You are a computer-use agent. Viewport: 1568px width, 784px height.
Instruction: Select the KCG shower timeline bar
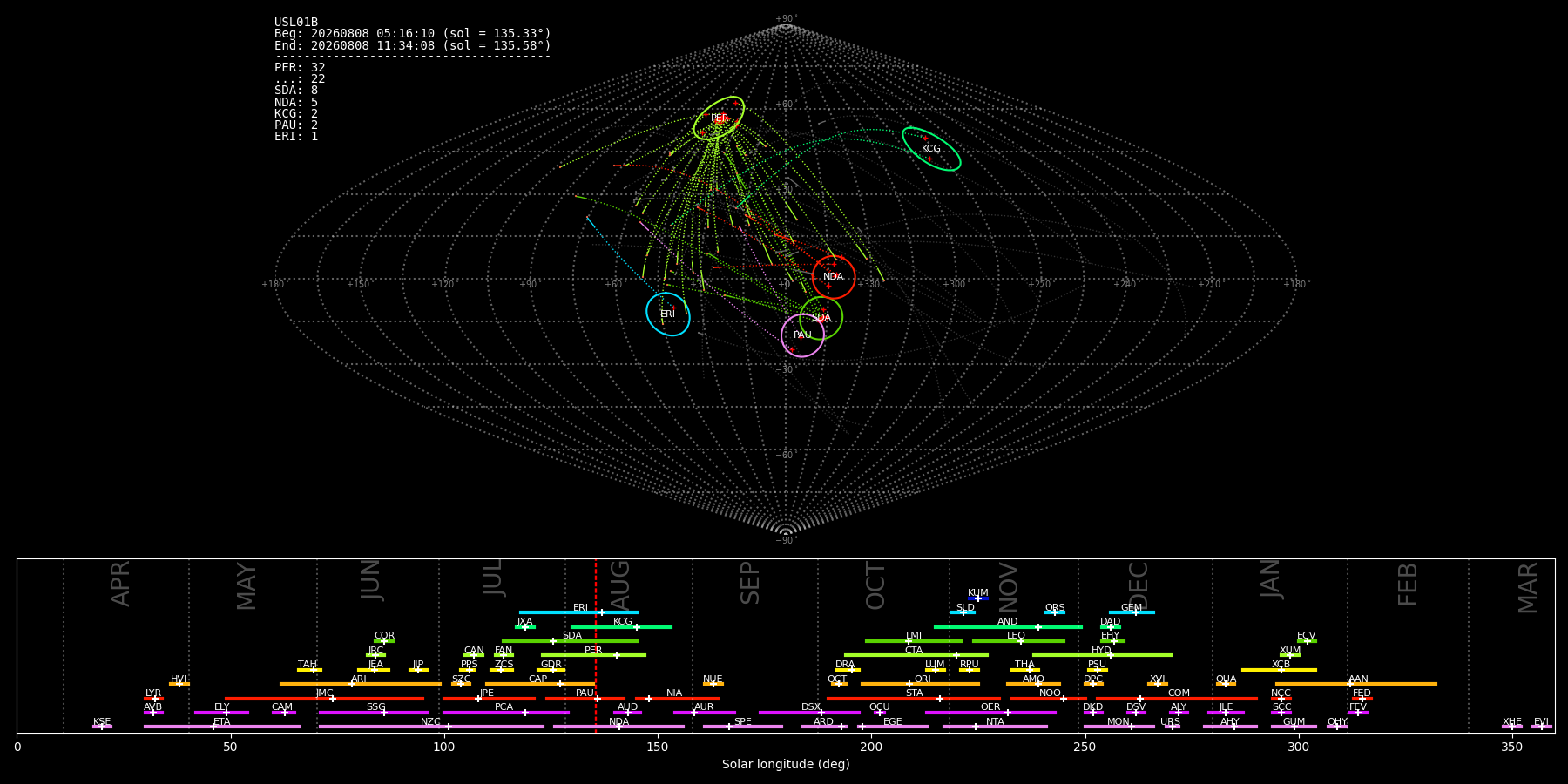[621, 627]
